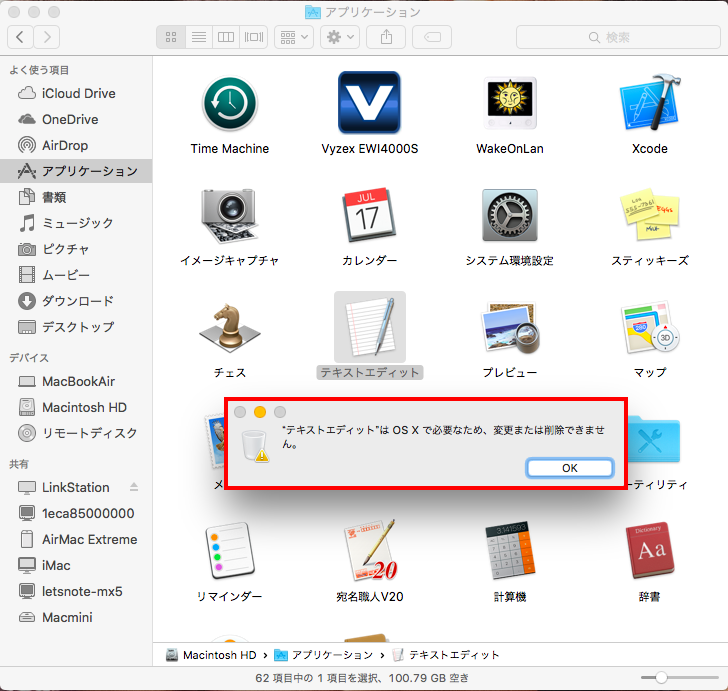Viewport: 728px width, 691px height.
Task: Select the 計算機 calculator icon
Action: [x=510, y=551]
